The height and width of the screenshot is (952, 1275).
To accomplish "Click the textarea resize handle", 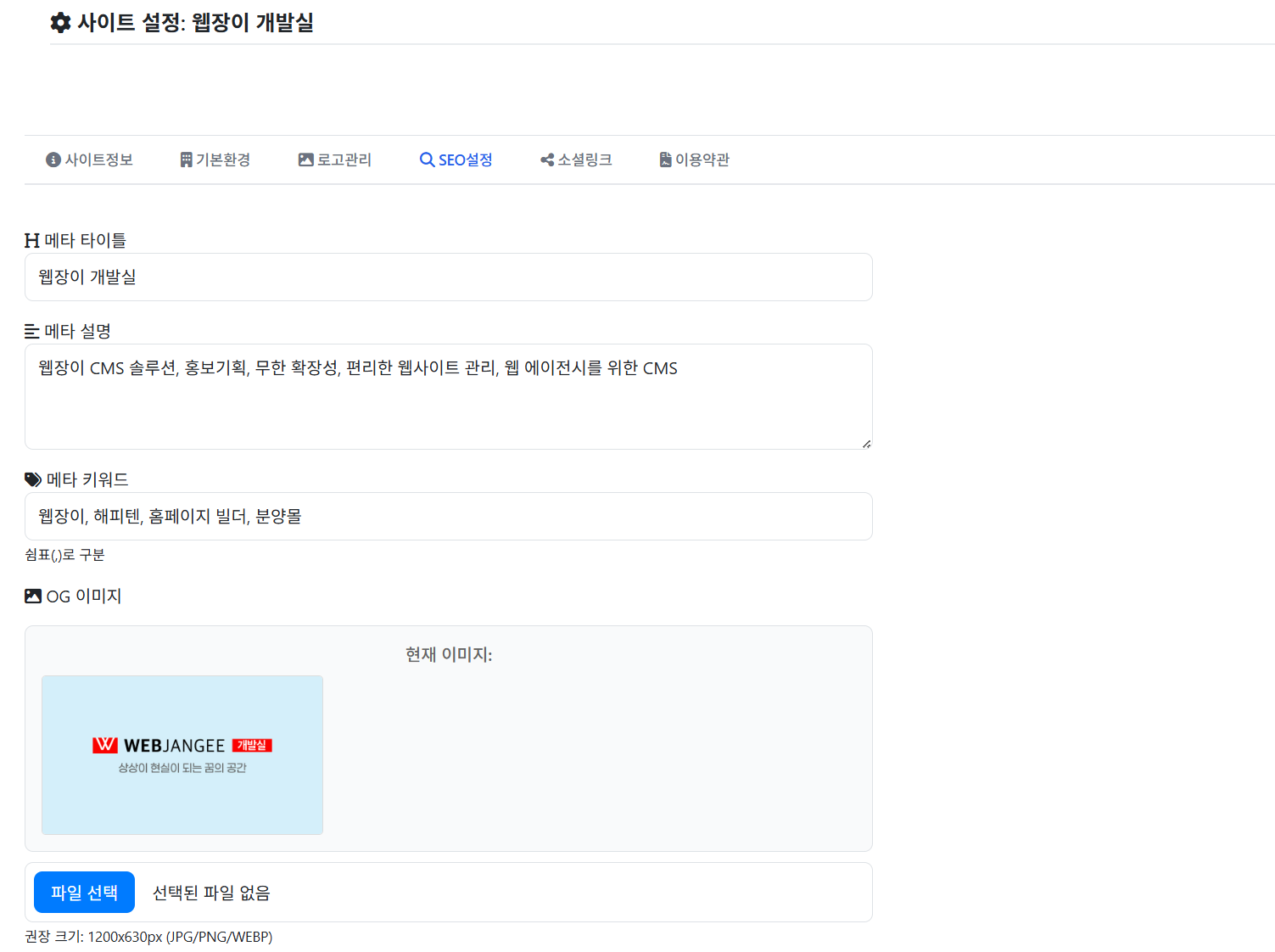I will (x=866, y=442).
